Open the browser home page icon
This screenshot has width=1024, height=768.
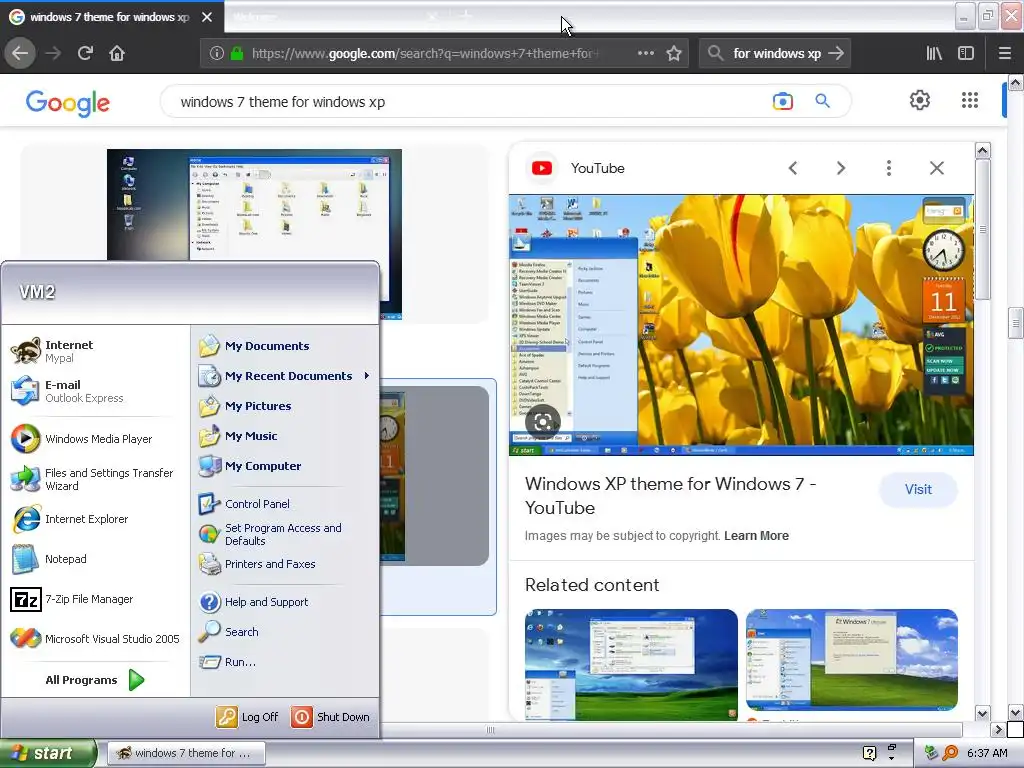pyautogui.click(x=117, y=53)
